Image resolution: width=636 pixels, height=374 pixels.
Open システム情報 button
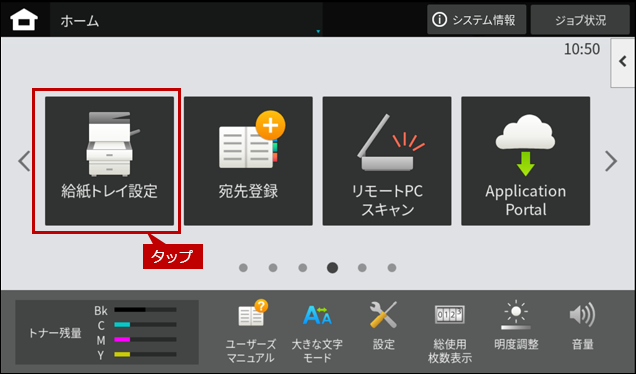coord(477,19)
